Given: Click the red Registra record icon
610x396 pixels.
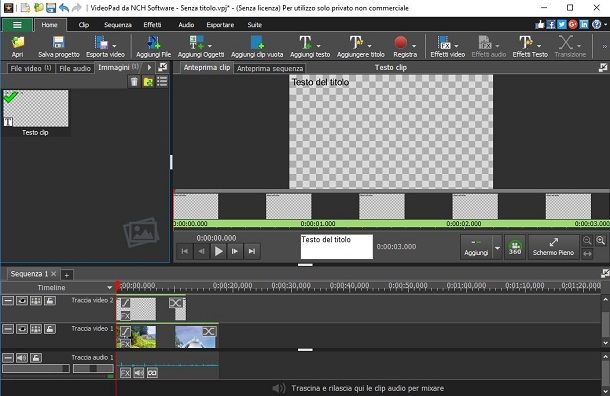Looking at the screenshot, I should click(x=401, y=42).
